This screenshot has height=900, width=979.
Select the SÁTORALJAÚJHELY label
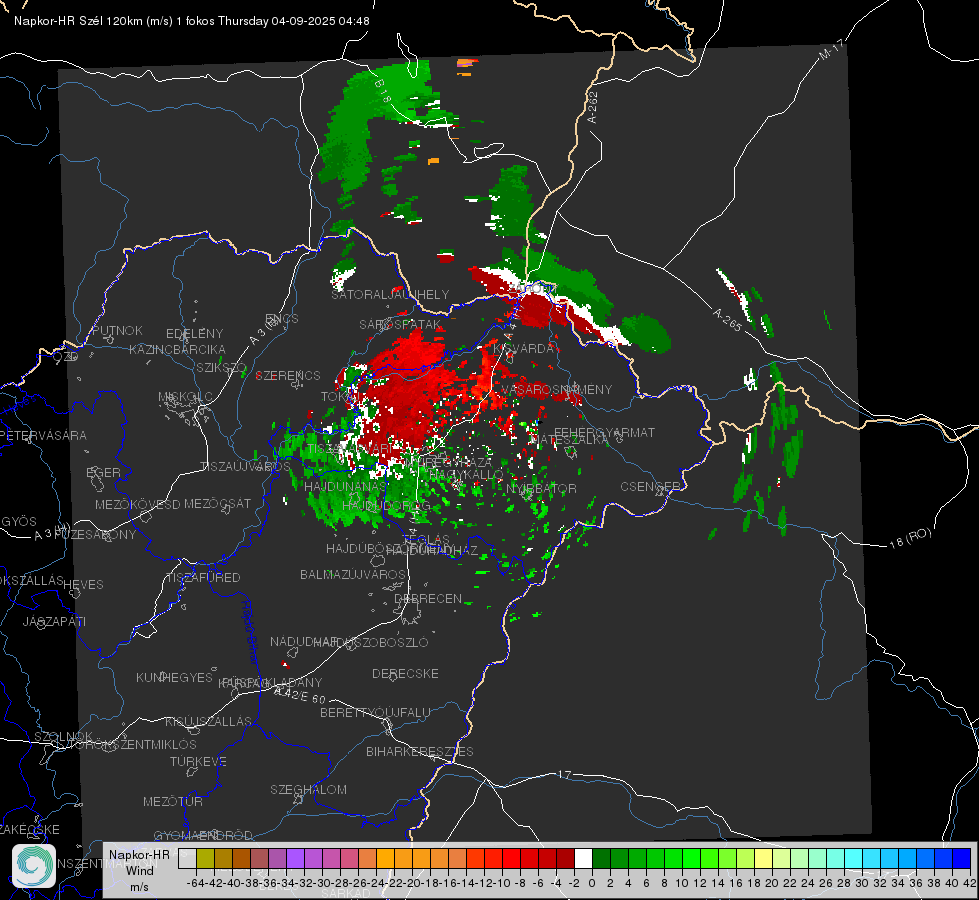pos(390,294)
